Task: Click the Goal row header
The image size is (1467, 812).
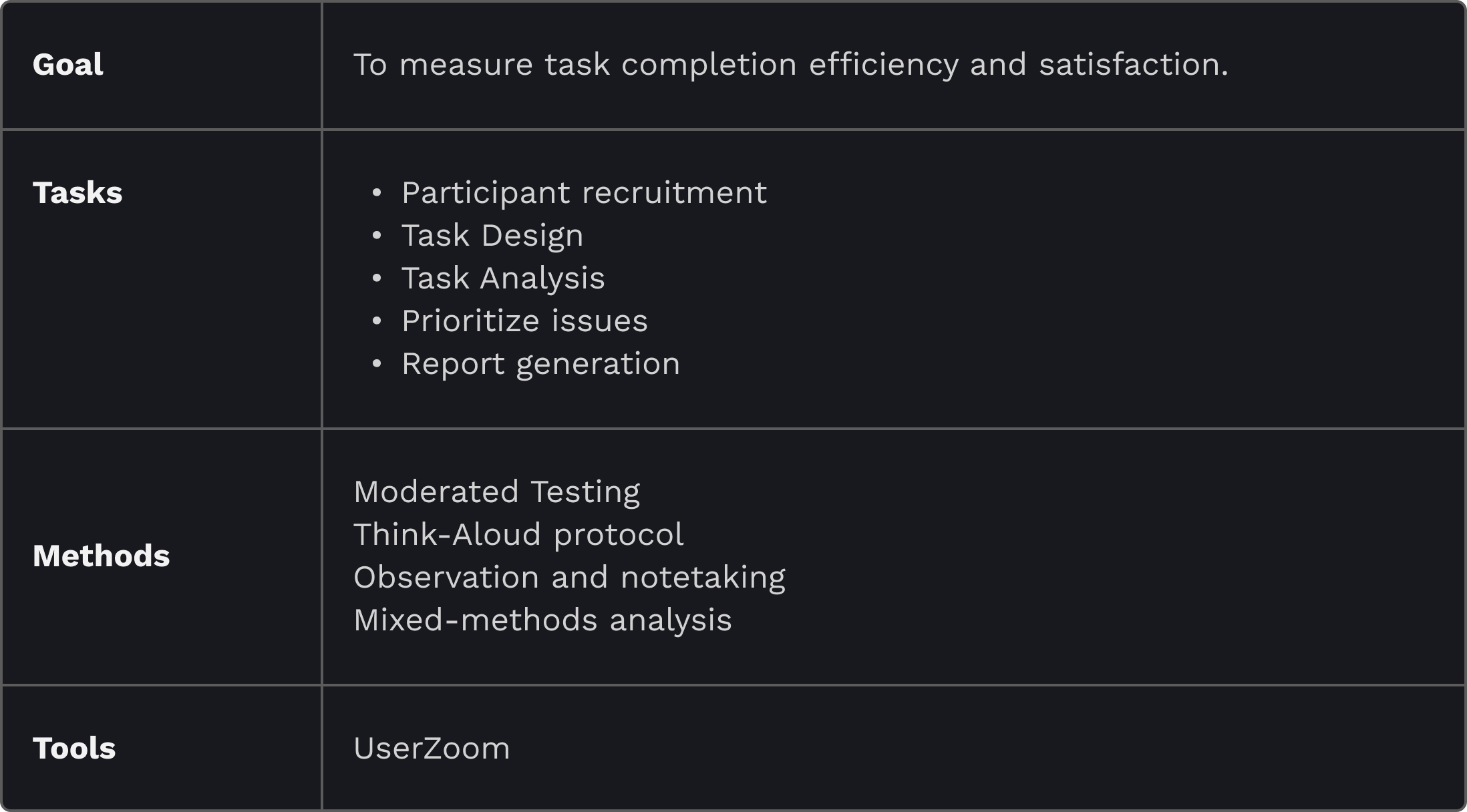Action: tap(67, 65)
